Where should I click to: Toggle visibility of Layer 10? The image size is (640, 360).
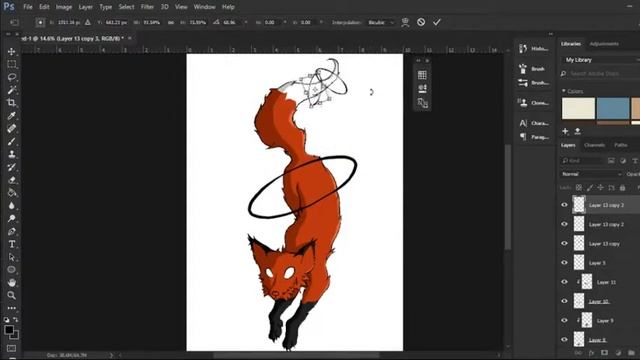coord(564,301)
